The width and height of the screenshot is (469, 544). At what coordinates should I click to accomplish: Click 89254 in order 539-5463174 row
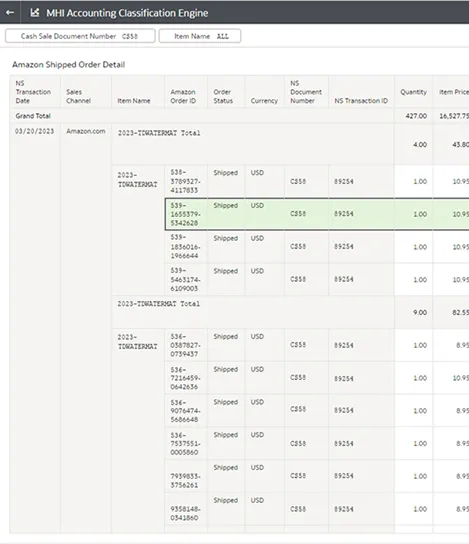pyautogui.click(x=344, y=280)
